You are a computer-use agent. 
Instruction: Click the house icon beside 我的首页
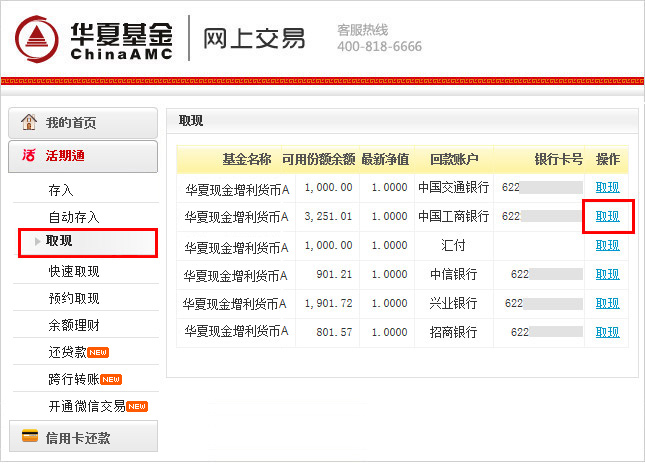[x=29, y=122]
